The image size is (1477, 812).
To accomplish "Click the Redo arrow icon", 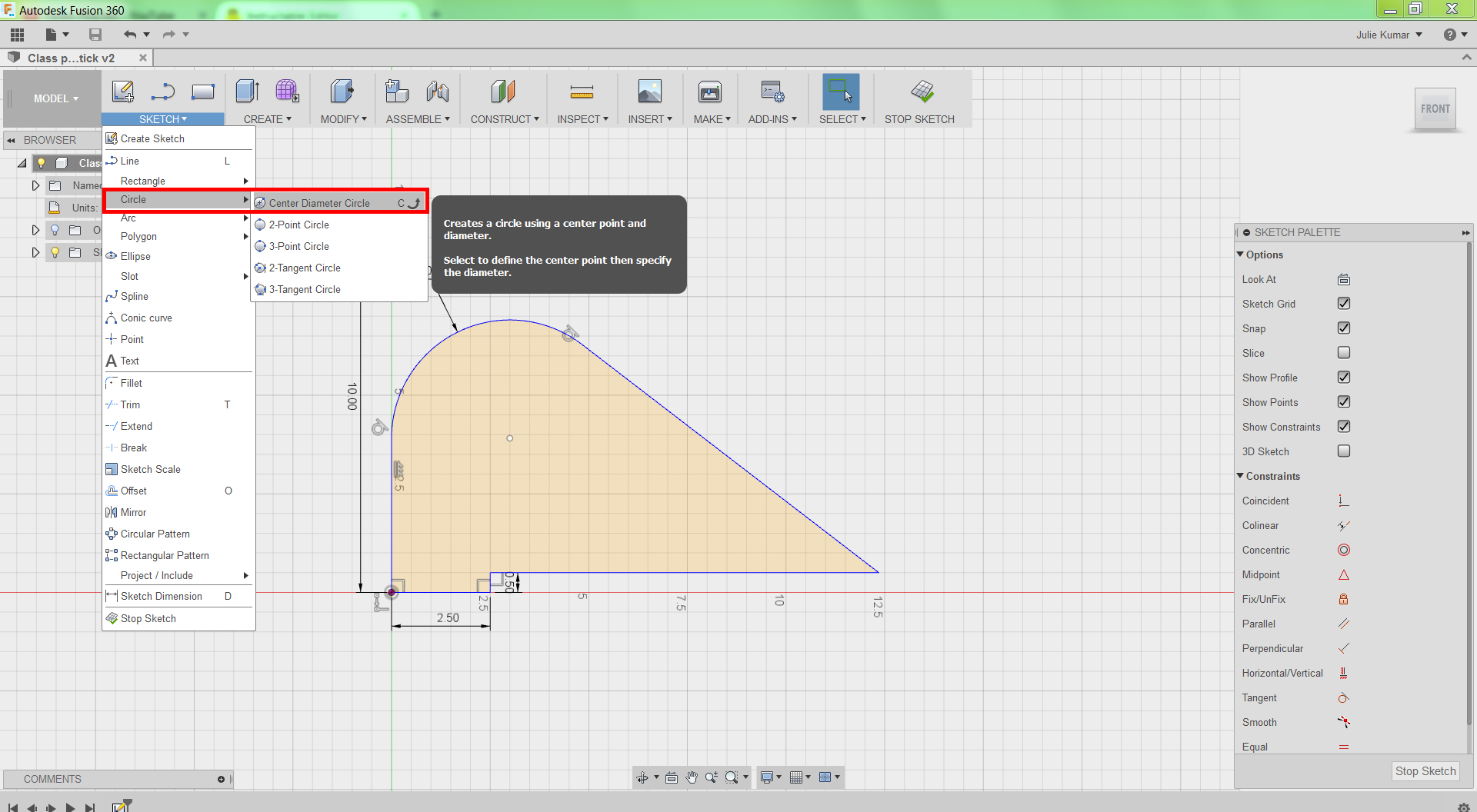I will click(169, 35).
